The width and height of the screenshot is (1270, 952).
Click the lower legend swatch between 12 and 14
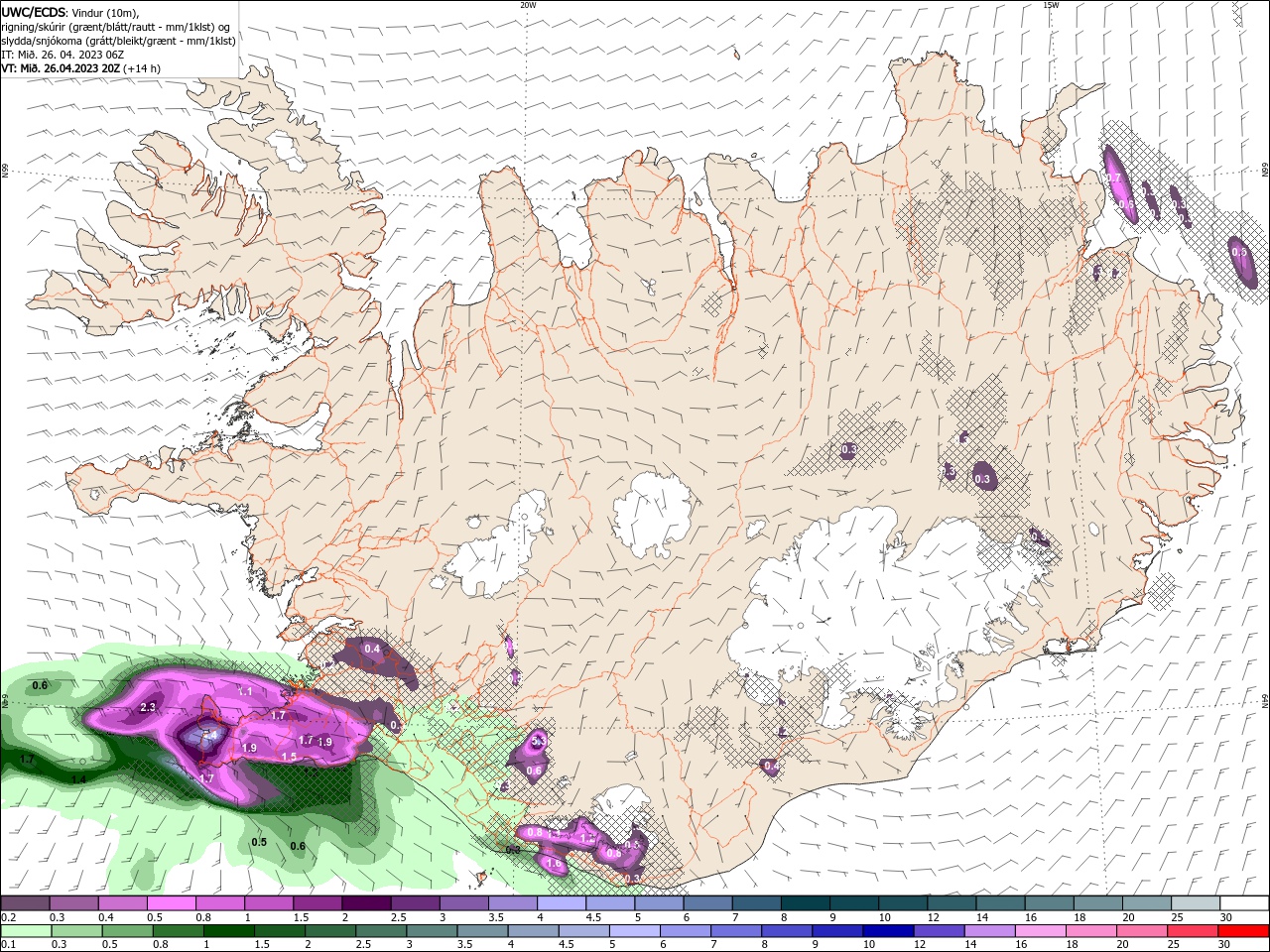pos(938,931)
